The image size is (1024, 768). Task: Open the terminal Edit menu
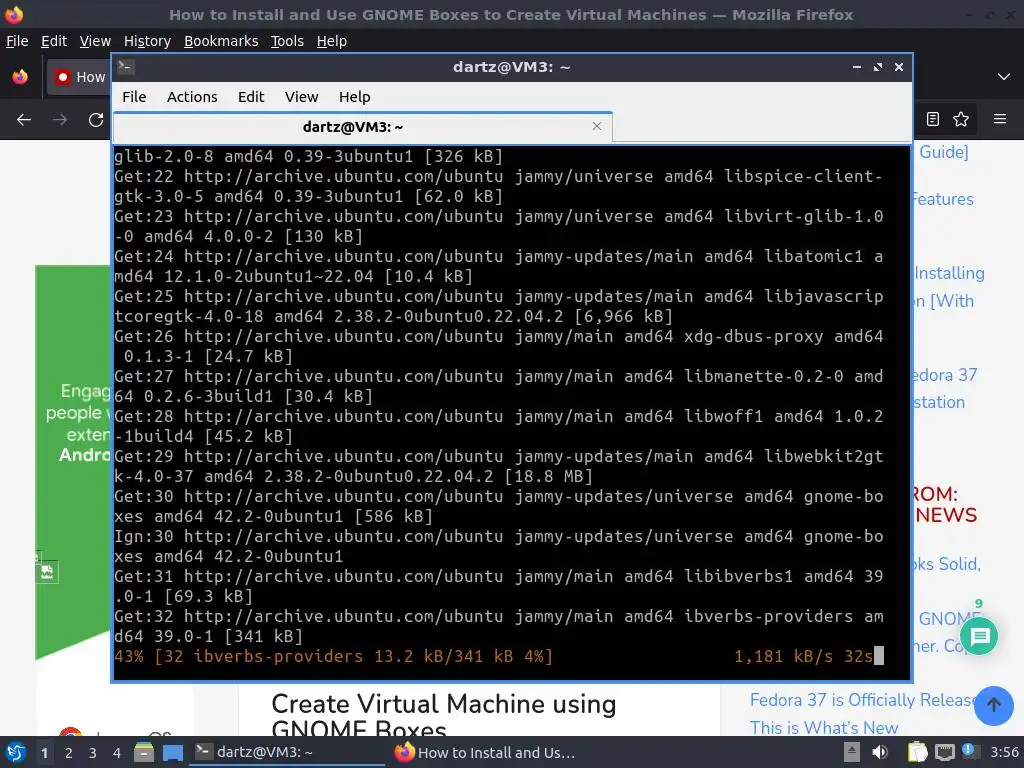click(x=251, y=97)
